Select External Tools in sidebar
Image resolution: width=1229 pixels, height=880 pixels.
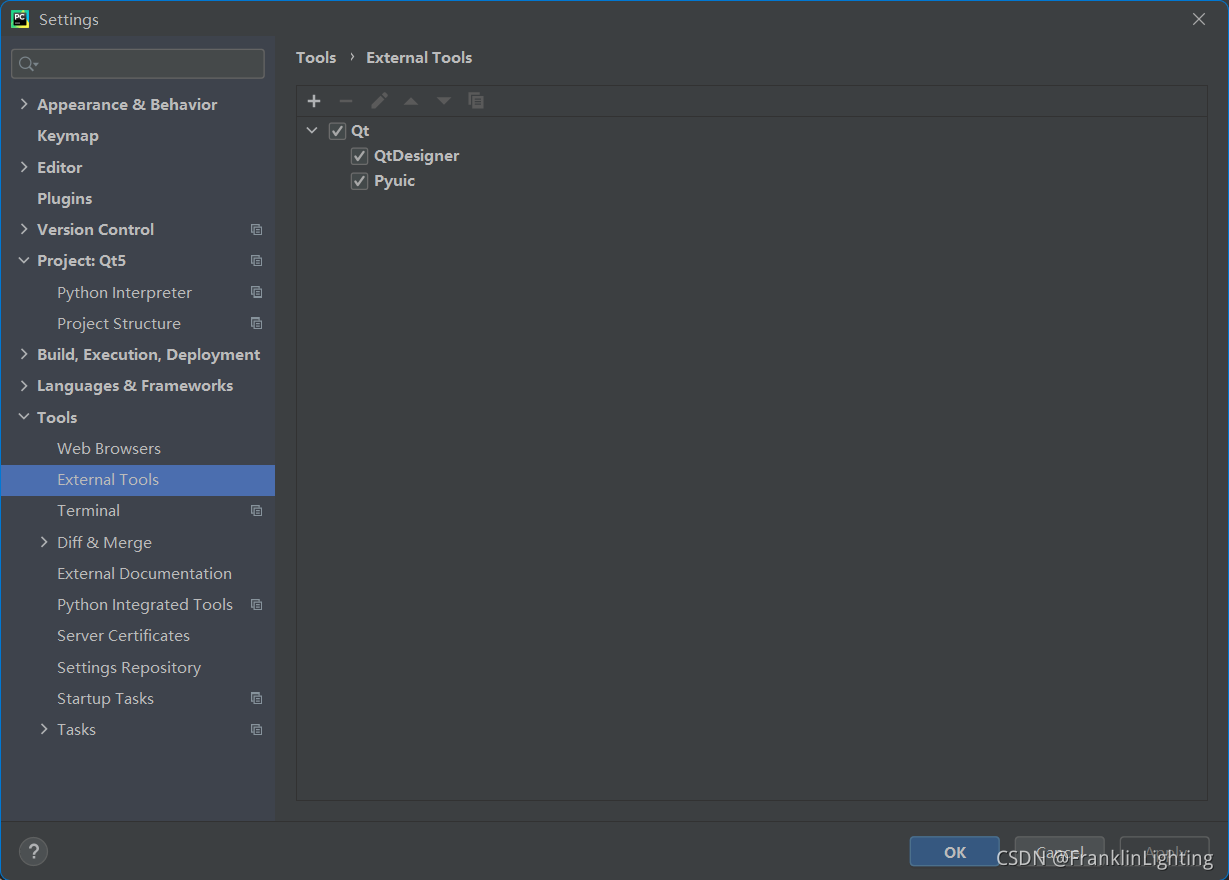coord(138,480)
